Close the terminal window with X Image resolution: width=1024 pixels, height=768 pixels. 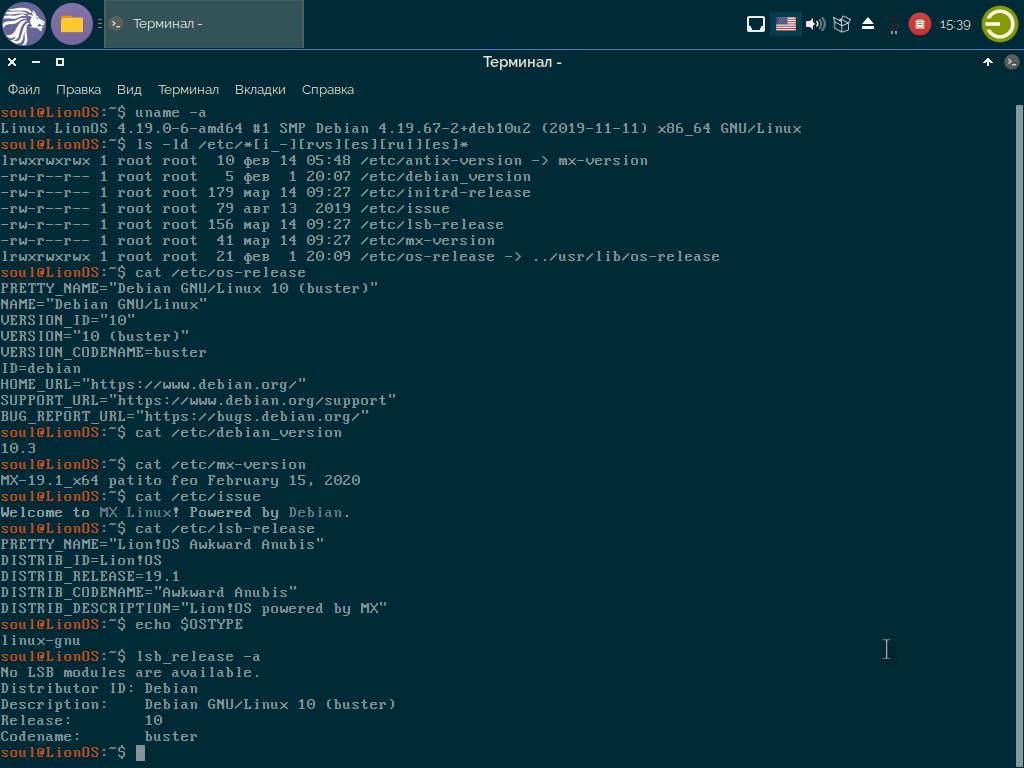(x=12, y=62)
